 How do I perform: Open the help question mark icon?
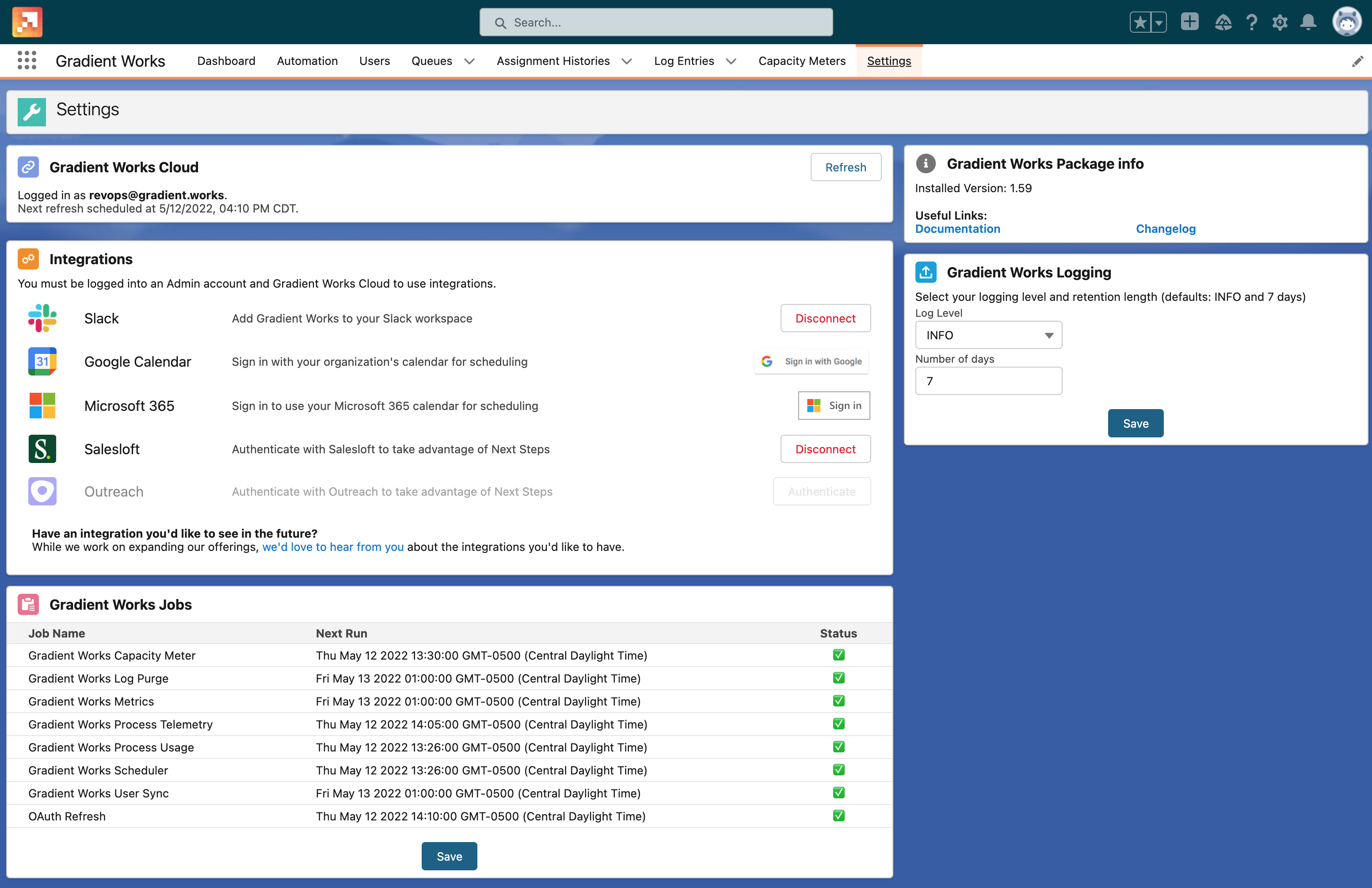click(1251, 23)
